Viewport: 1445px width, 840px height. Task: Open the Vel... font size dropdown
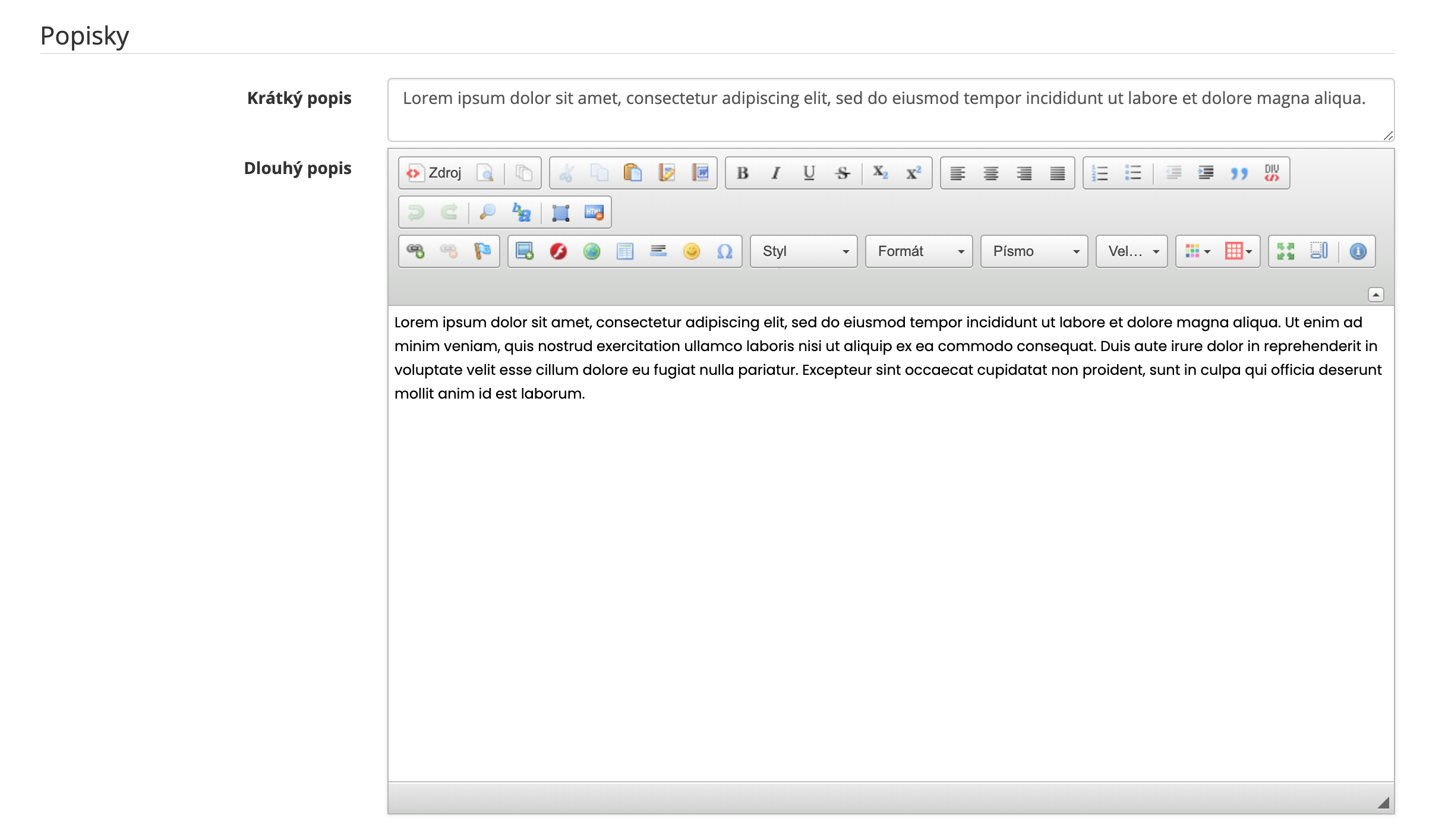pyautogui.click(x=1132, y=251)
